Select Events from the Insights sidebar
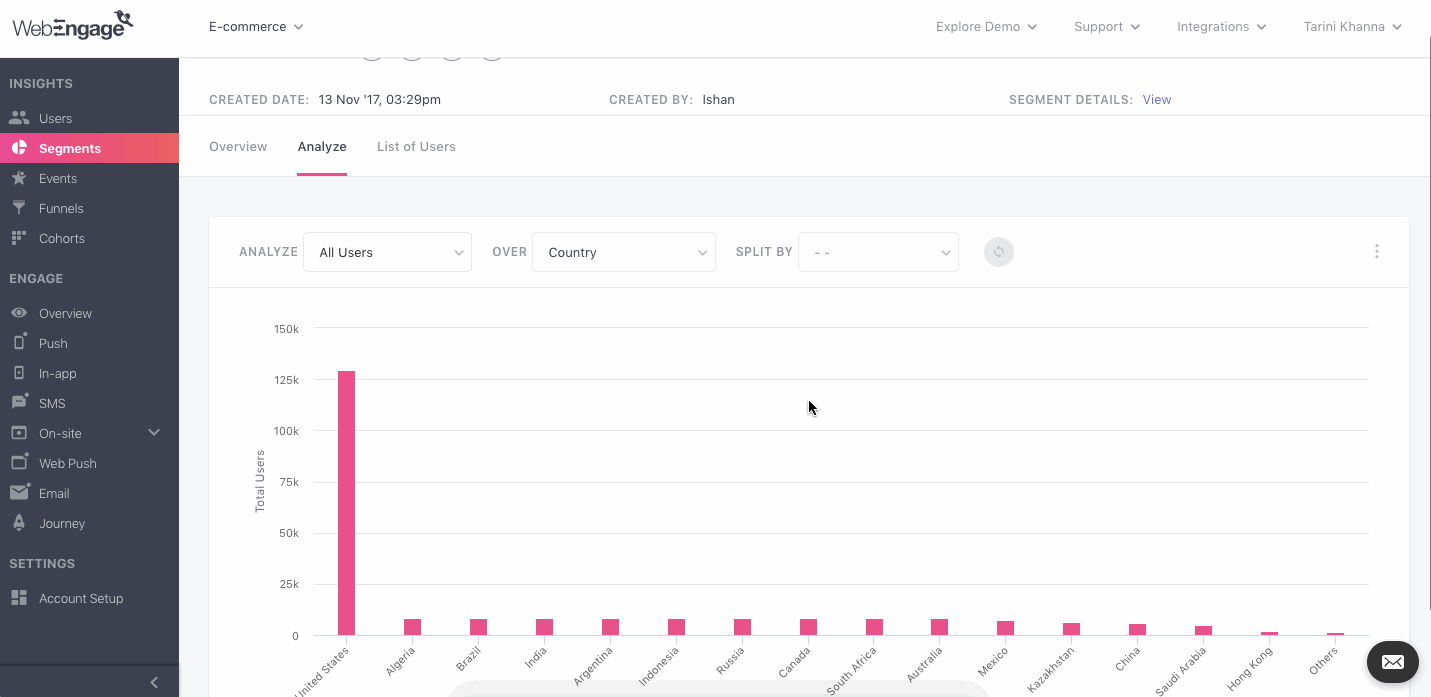Screen dimensions: 1431x697 tap(56, 177)
